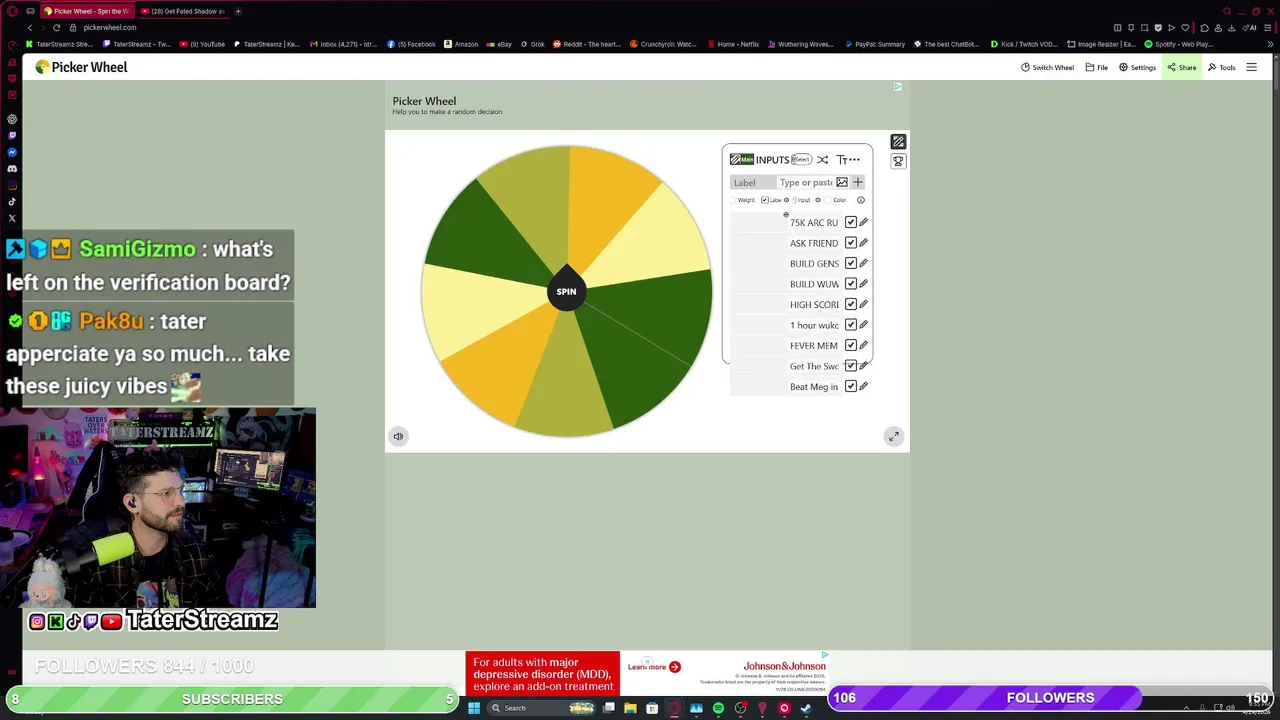Uncheck the '75K ARC RU' input
This screenshot has width=1280, height=720.
pyautogui.click(x=851, y=222)
